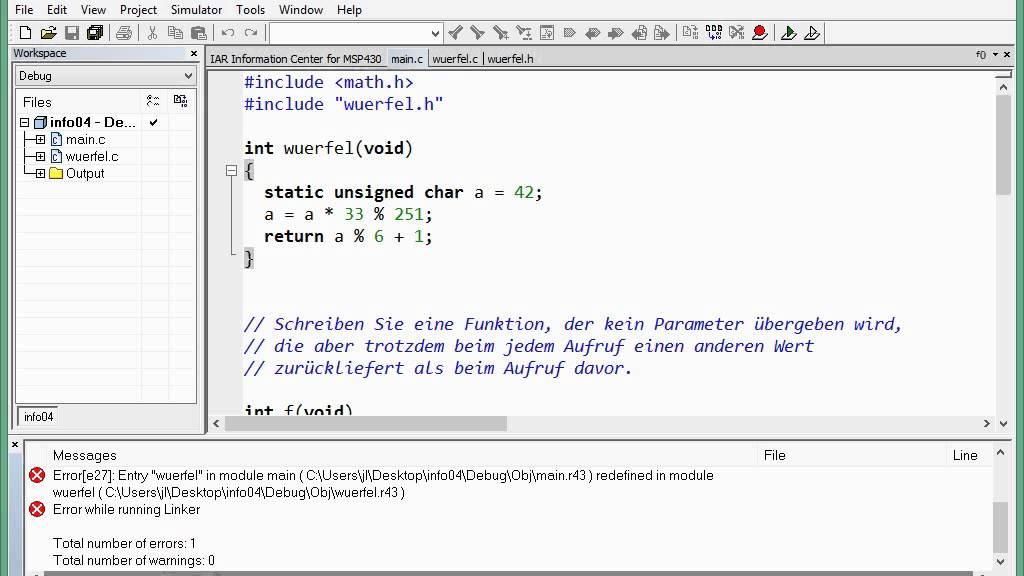1024x576 pixels.
Task: Open the Simulator menu
Action: click(x=197, y=10)
